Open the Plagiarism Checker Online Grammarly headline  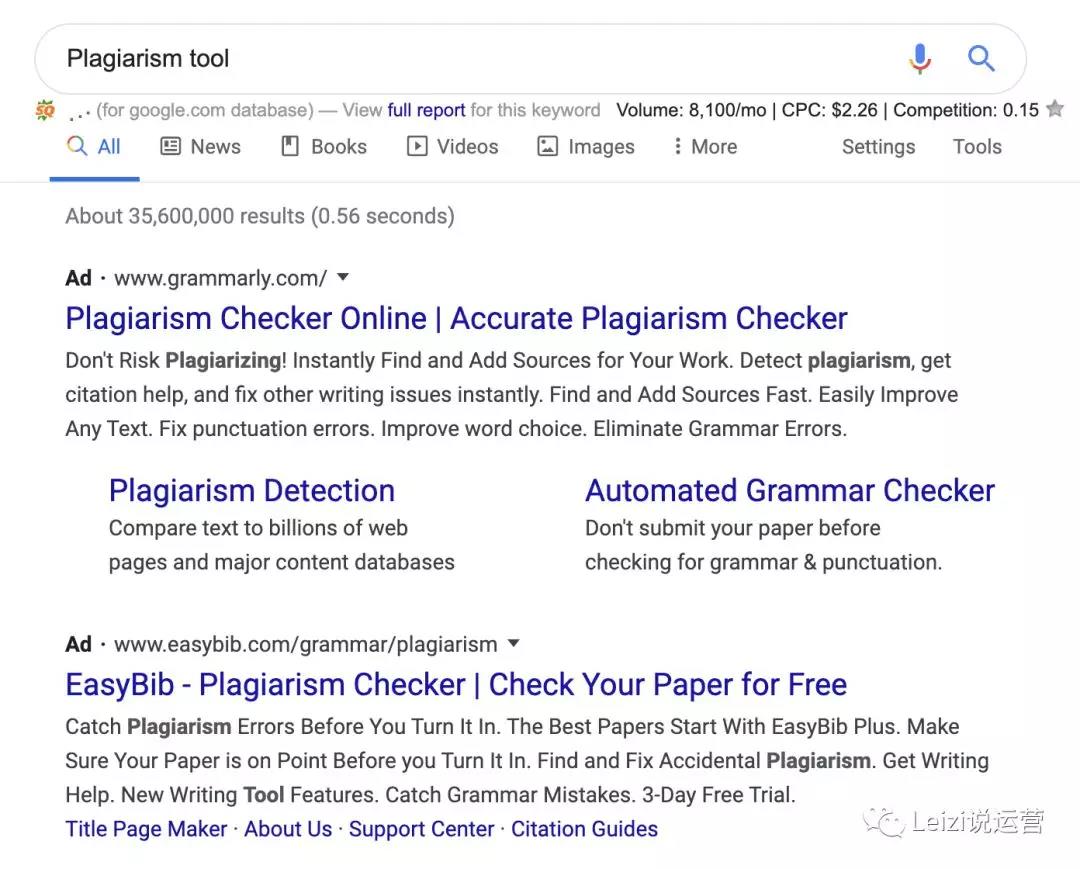tap(456, 319)
